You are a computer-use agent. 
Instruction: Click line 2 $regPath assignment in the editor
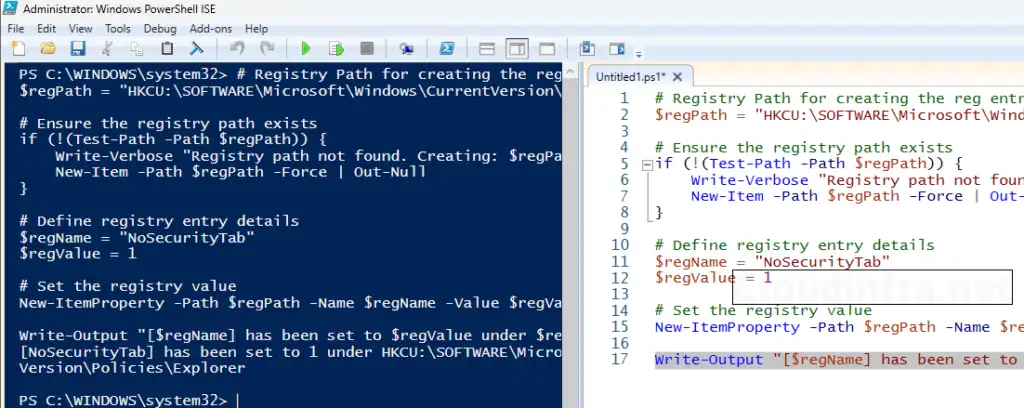(x=839, y=115)
